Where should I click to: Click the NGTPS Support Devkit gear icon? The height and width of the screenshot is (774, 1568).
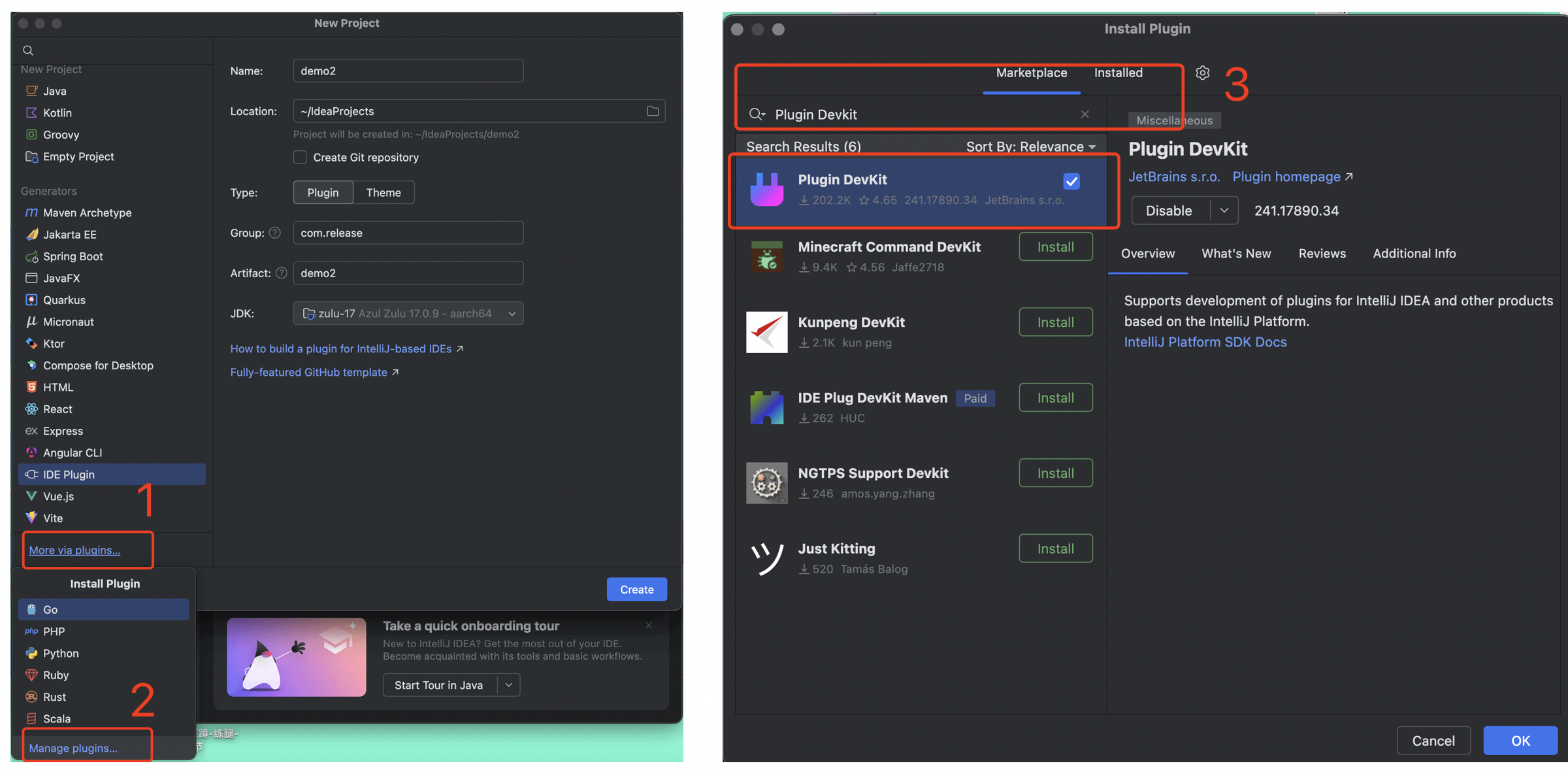pos(766,483)
